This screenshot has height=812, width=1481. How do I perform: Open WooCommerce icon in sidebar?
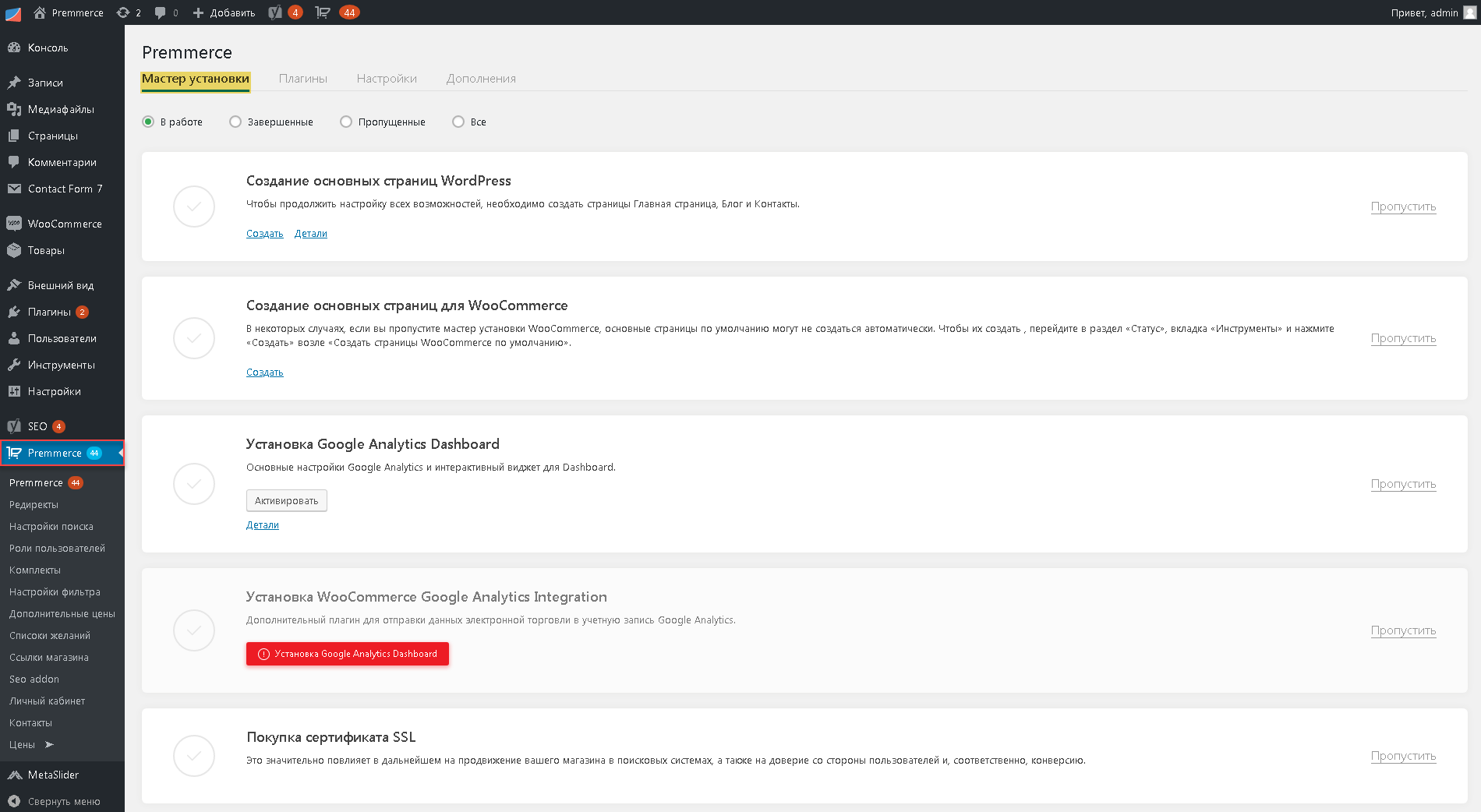pyautogui.click(x=14, y=224)
